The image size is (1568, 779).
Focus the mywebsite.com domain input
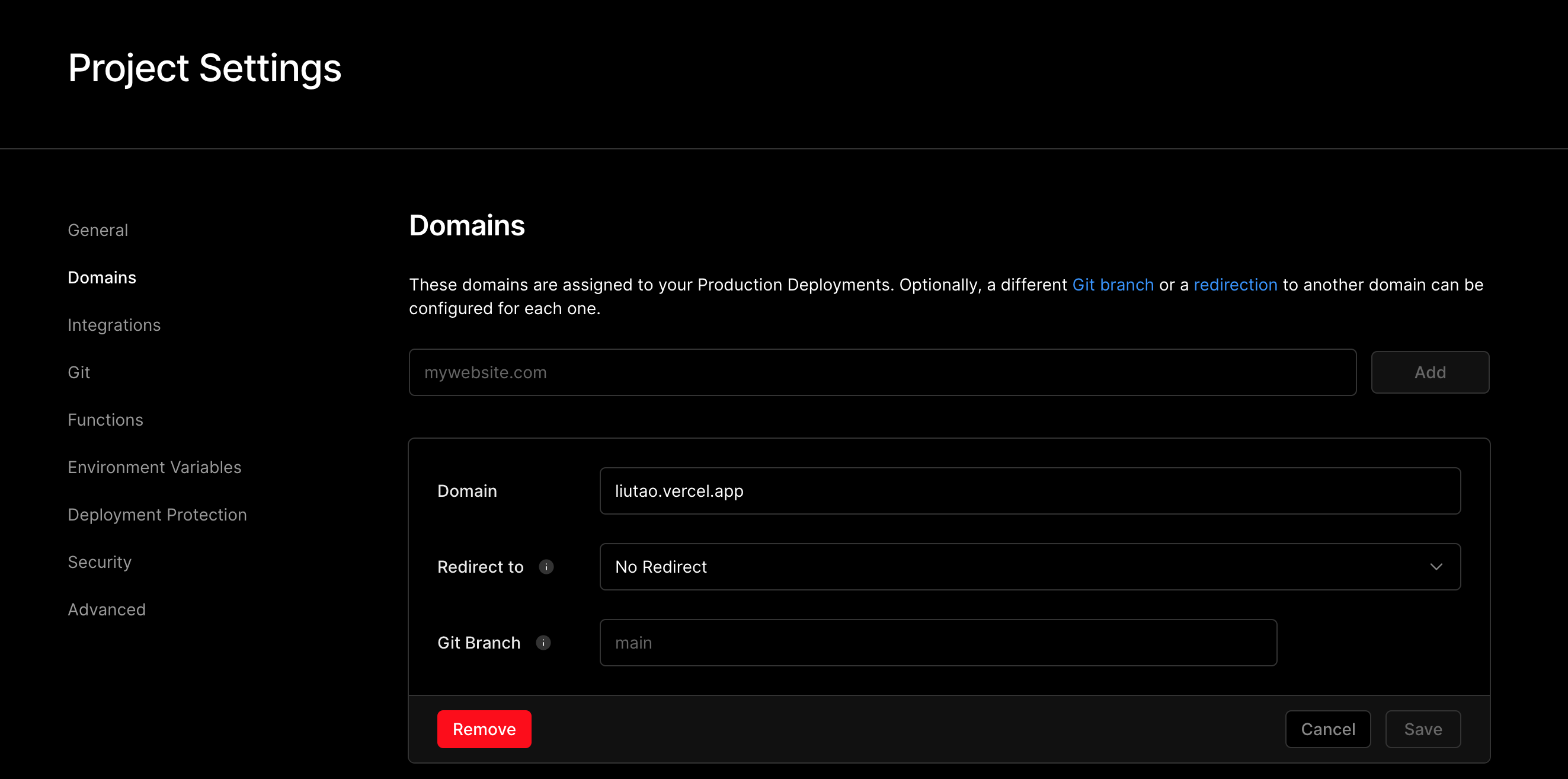pos(882,372)
